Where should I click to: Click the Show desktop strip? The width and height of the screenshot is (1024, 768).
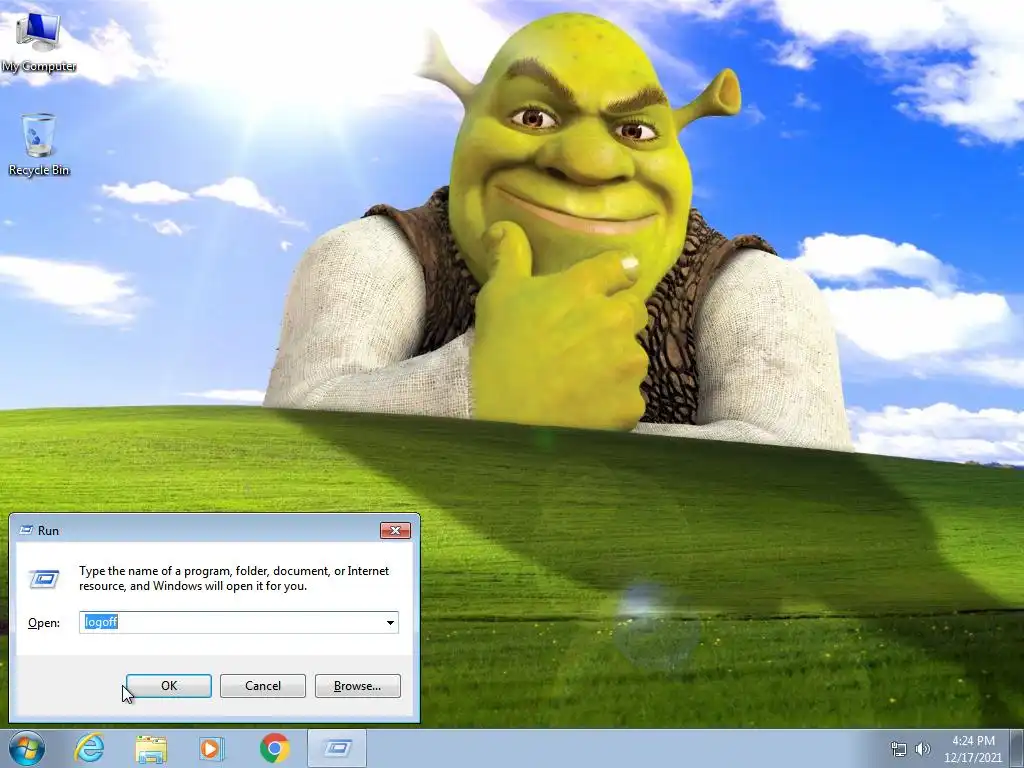pyautogui.click(x=1019, y=748)
